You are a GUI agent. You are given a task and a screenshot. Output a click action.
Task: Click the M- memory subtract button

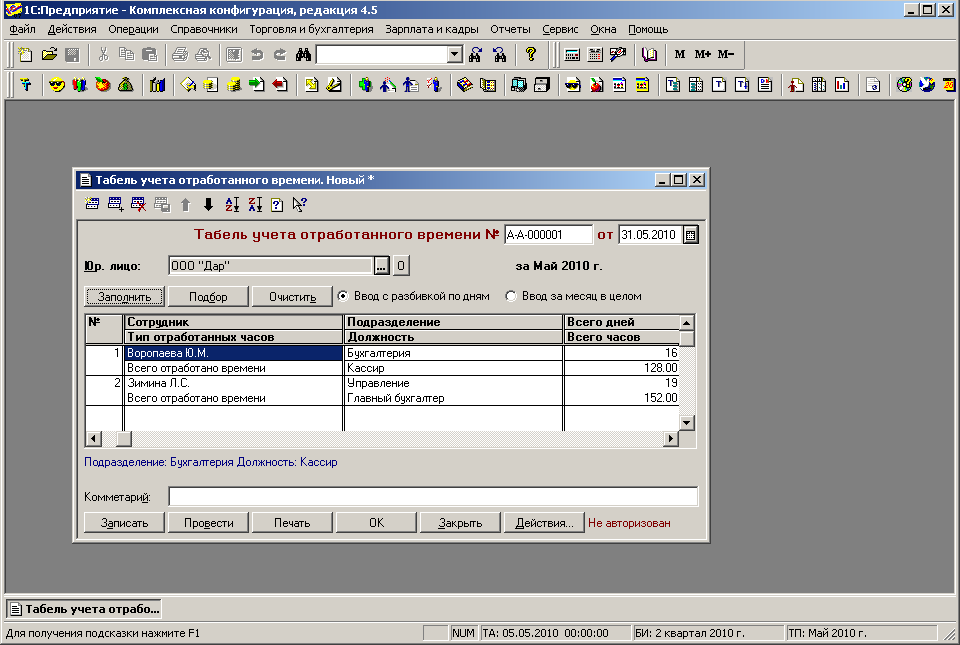tap(726, 54)
